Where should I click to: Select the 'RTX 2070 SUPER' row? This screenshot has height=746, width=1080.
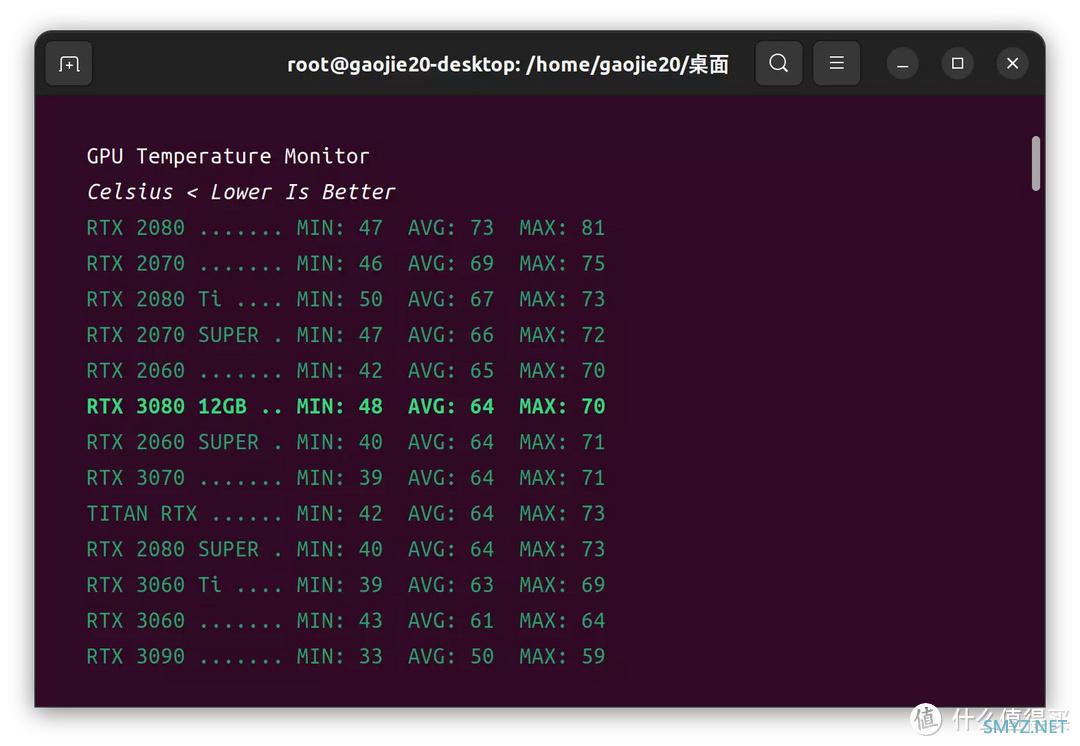coord(346,335)
